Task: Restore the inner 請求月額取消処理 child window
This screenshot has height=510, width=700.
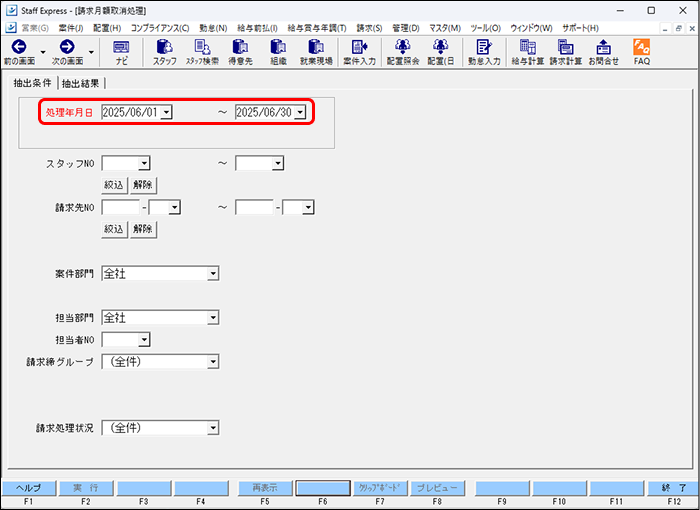Action: coord(679,29)
